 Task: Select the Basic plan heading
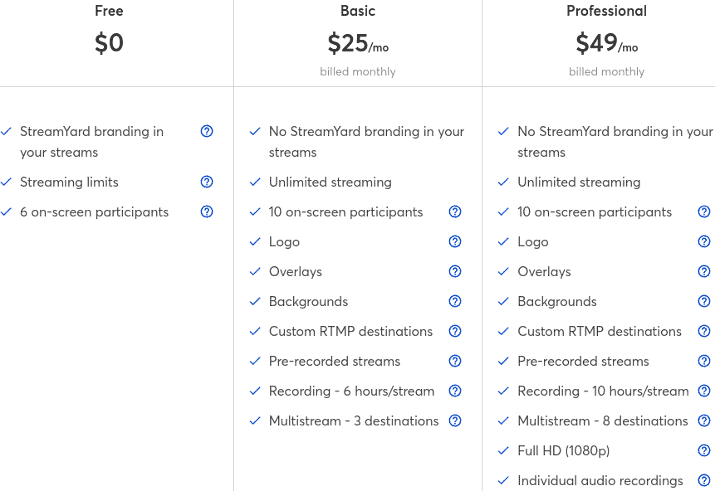358,11
